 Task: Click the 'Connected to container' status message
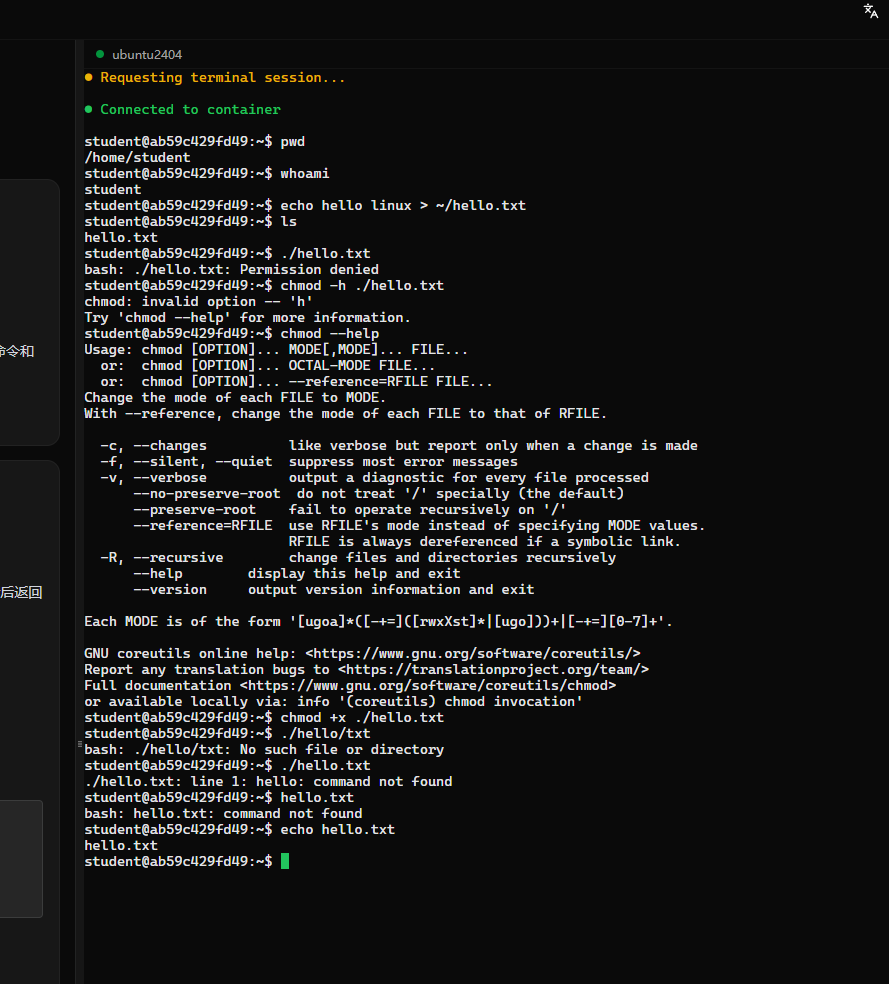click(183, 110)
